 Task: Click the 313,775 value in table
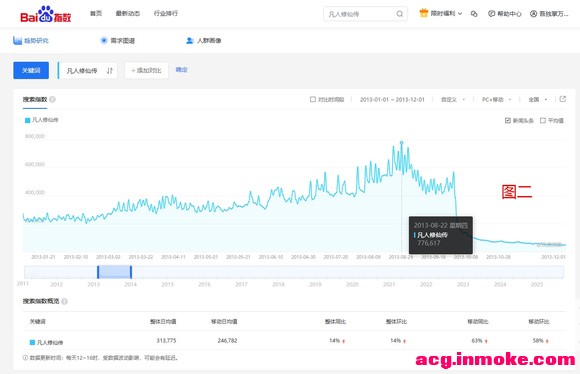tap(166, 340)
